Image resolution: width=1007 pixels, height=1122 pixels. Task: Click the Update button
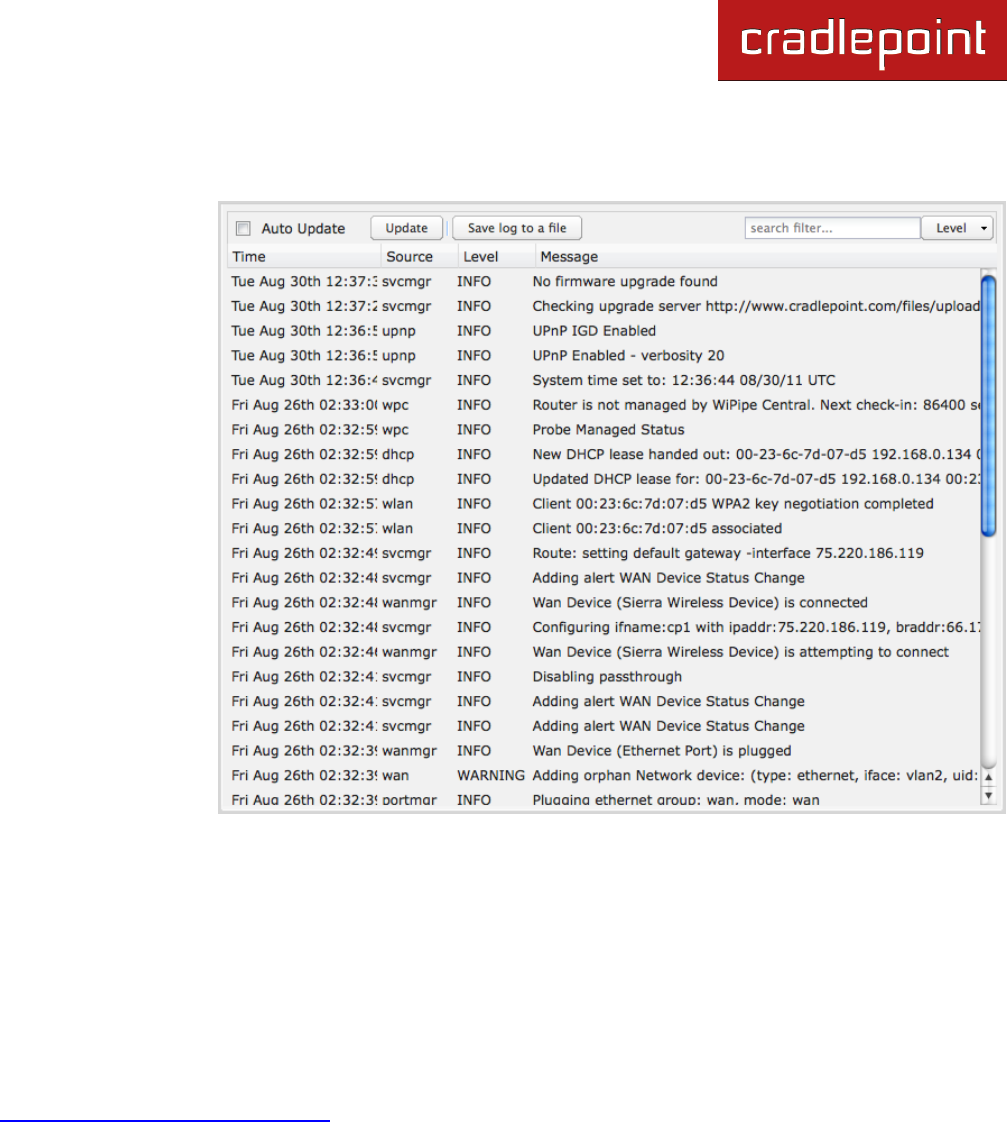click(407, 228)
